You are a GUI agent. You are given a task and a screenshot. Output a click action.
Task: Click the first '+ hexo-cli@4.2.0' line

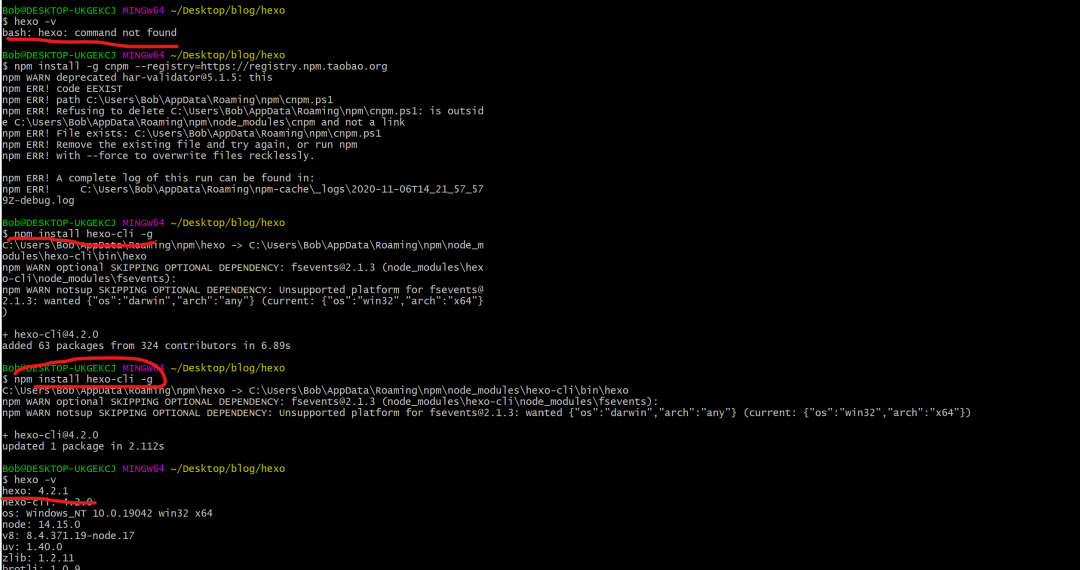click(x=50, y=335)
